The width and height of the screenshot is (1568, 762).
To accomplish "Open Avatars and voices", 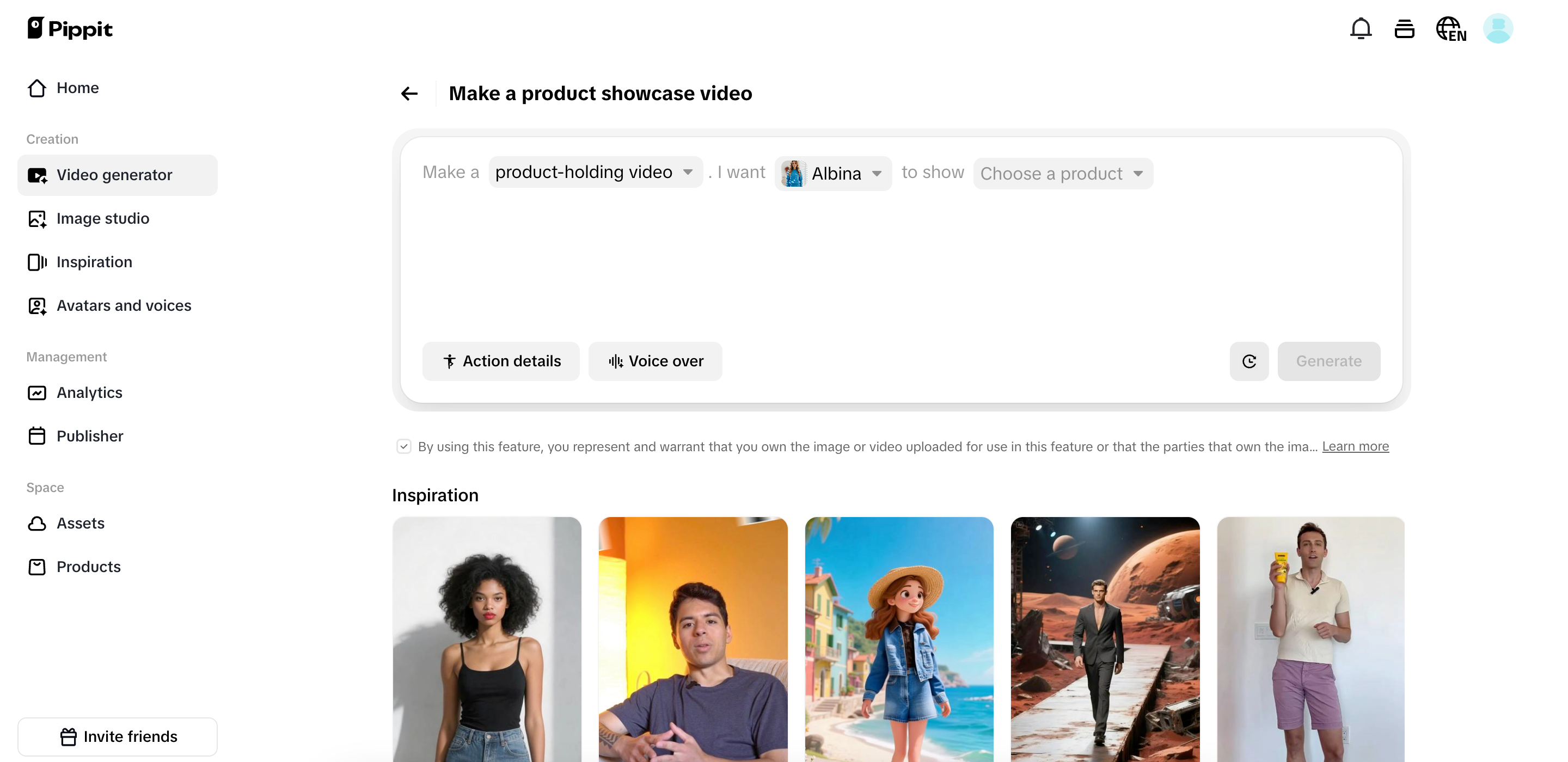I will coord(124,305).
